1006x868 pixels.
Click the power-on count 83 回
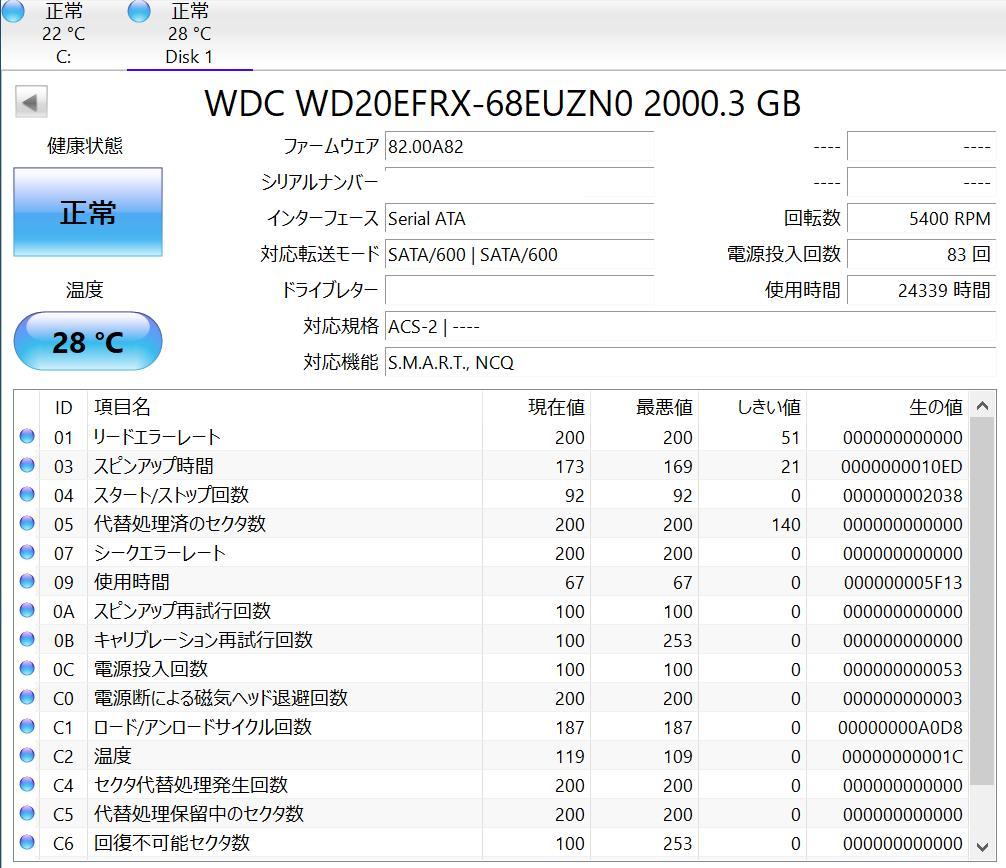921,255
